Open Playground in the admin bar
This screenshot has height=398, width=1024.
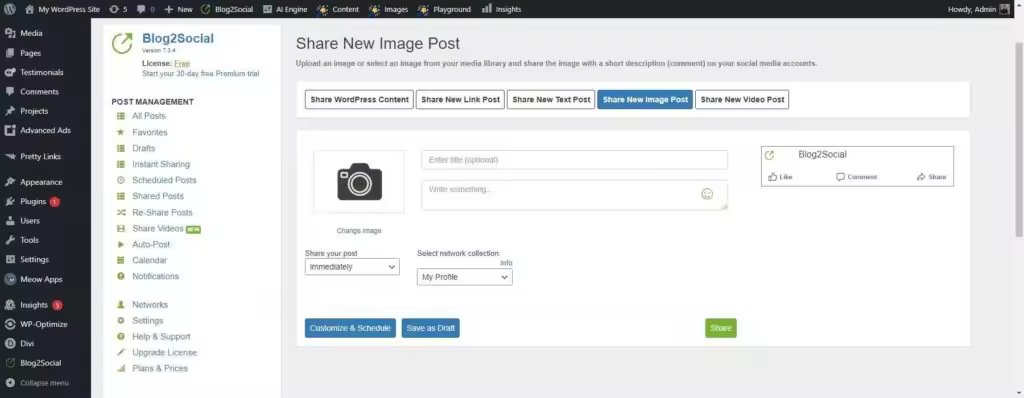444,9
